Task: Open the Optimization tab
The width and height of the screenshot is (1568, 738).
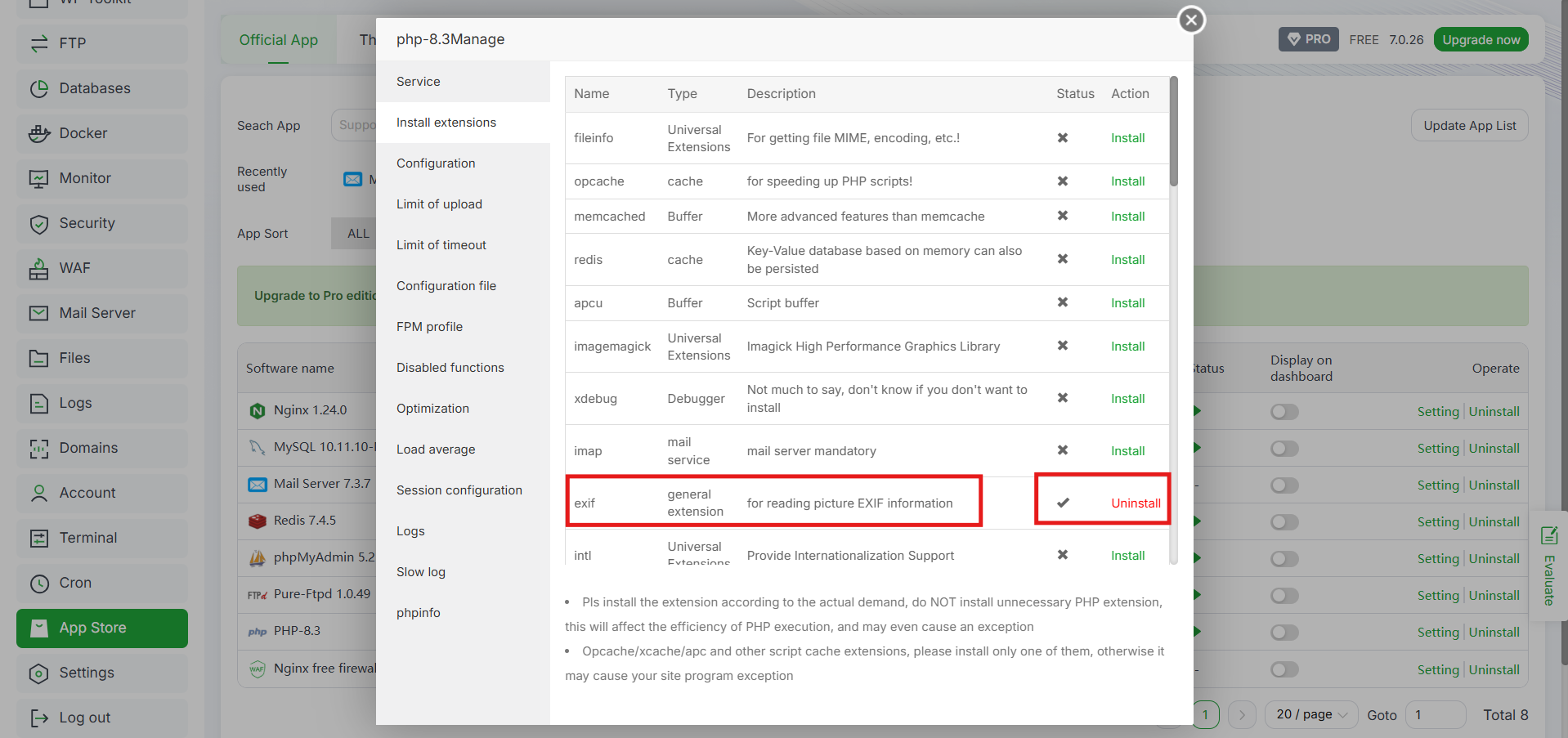Action: click(x=463, y=409)
